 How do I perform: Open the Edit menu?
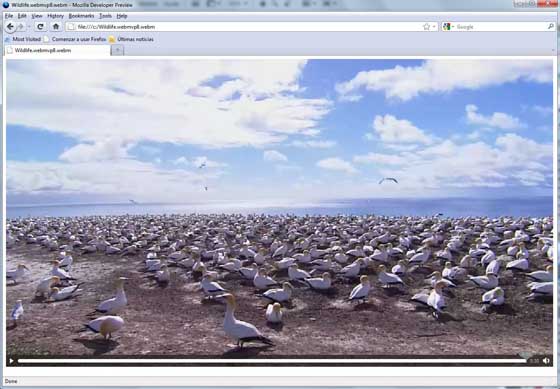(x=22, y=16)
